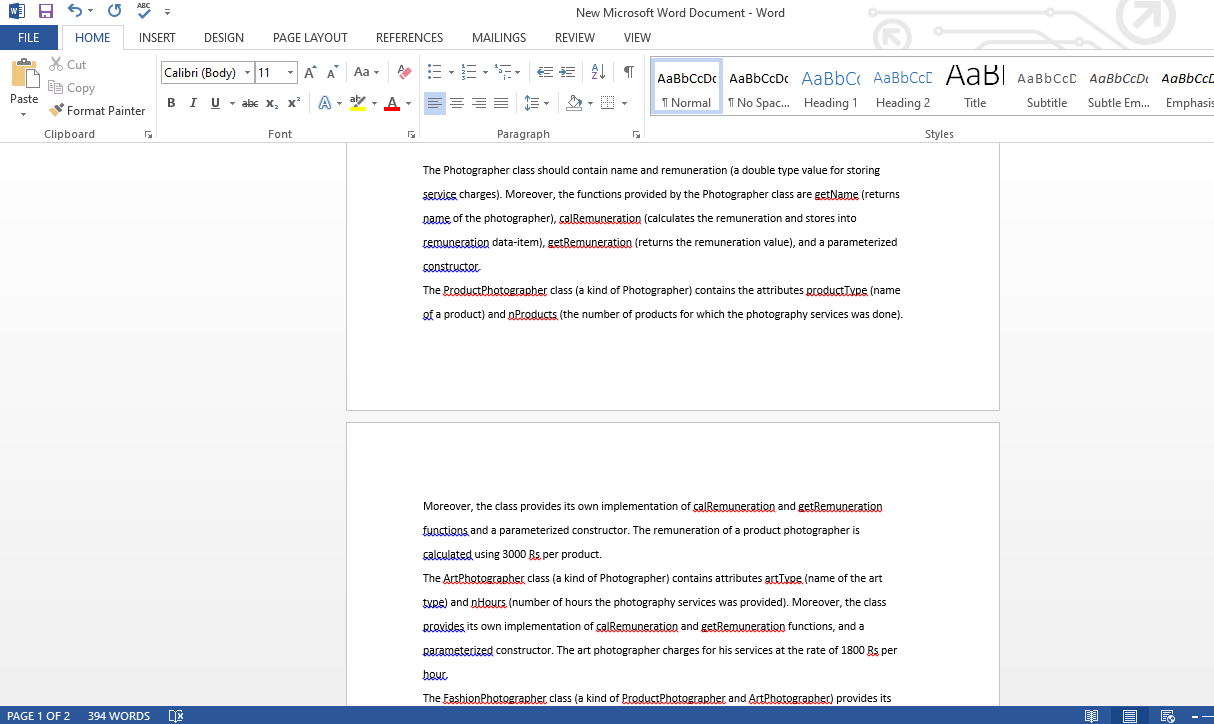Toggle underline formatting
The width and height of the screenshot is (1214, 724).
[x=215, y=103]
